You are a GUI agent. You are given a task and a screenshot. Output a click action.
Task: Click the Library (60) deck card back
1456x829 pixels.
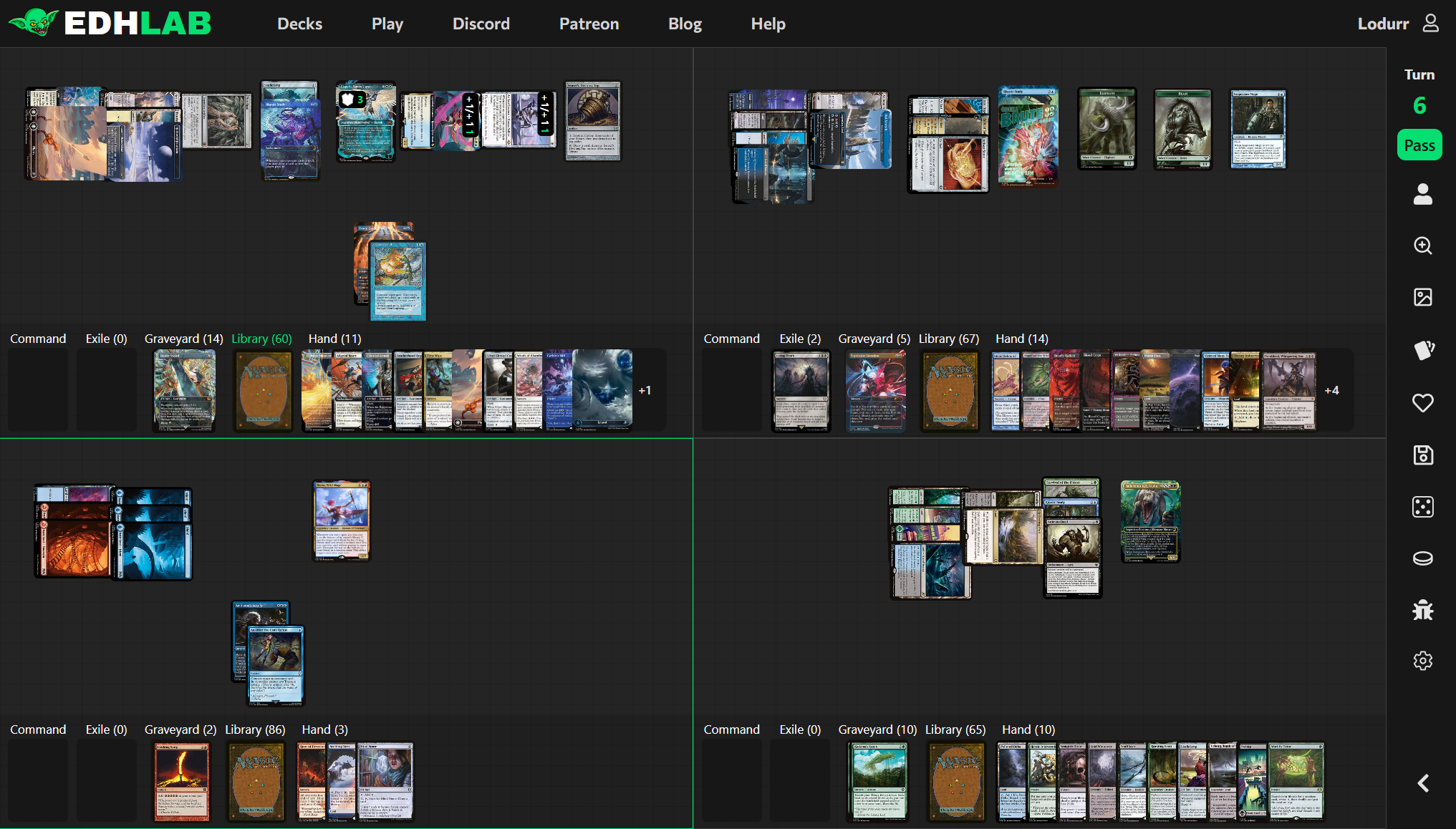[264, 390]
